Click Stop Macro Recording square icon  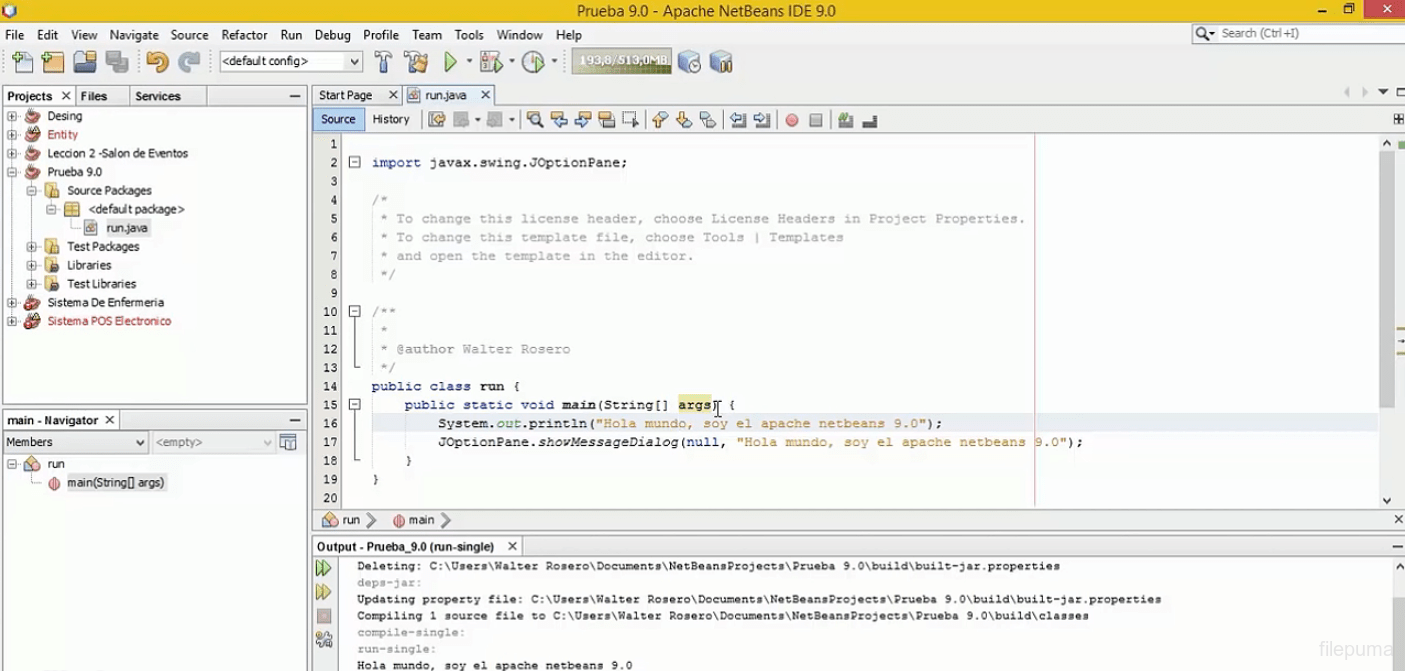pyautogui.click(x=816, y=120)
